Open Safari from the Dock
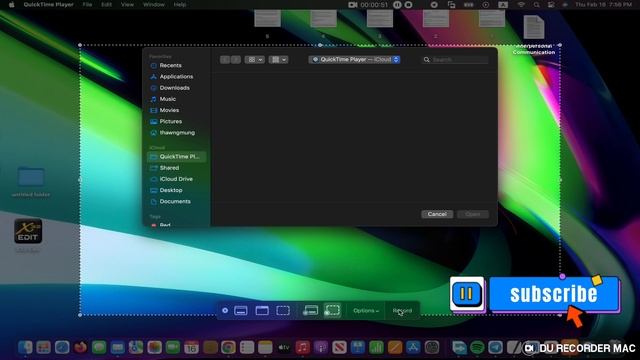640x360 pixels. coord(62,347)
